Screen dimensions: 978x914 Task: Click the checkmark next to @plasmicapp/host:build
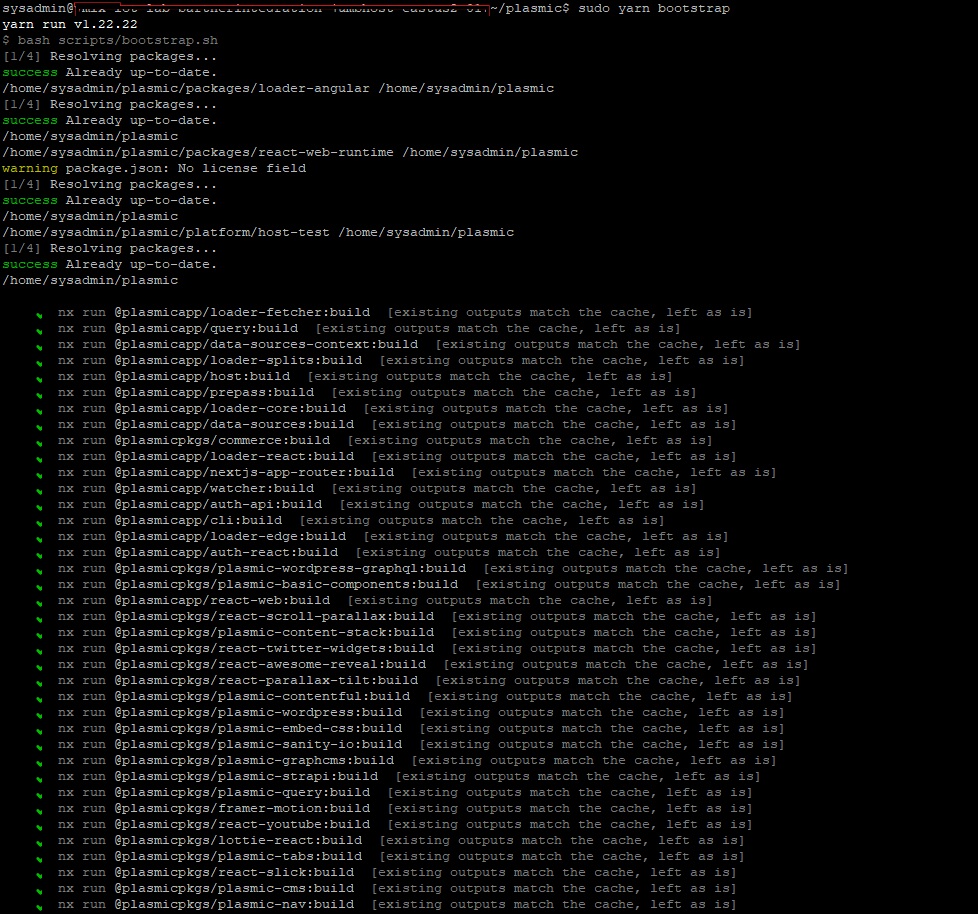tap(39, 378)
